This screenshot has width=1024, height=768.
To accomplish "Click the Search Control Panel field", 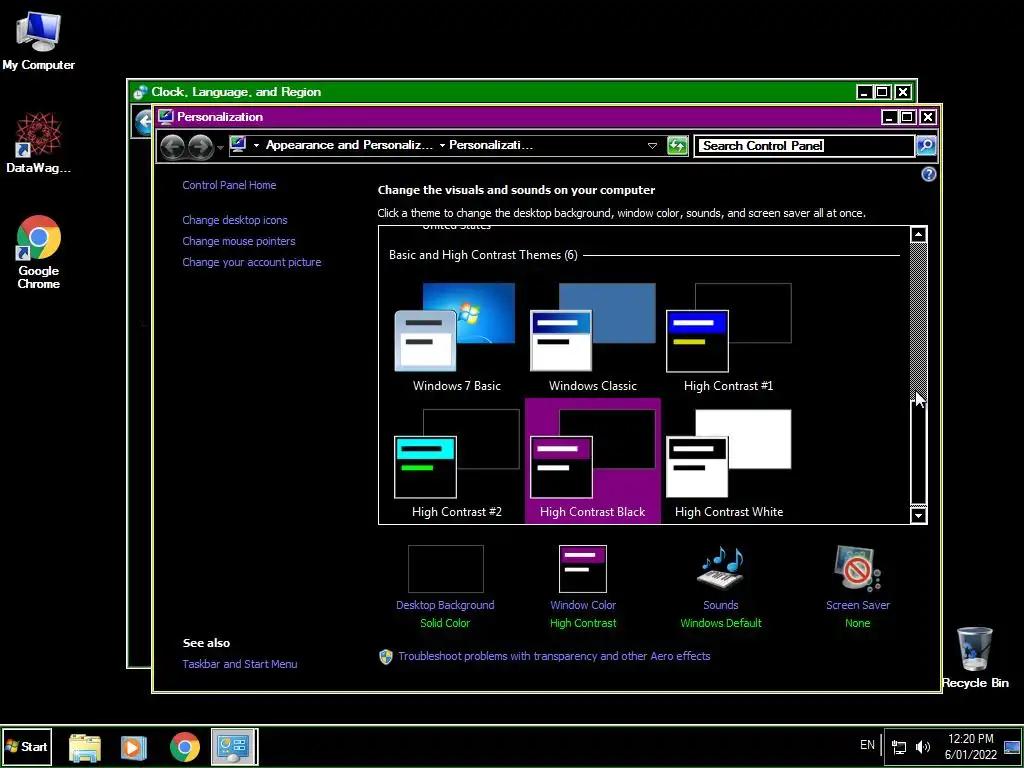I will coord(805,146).
